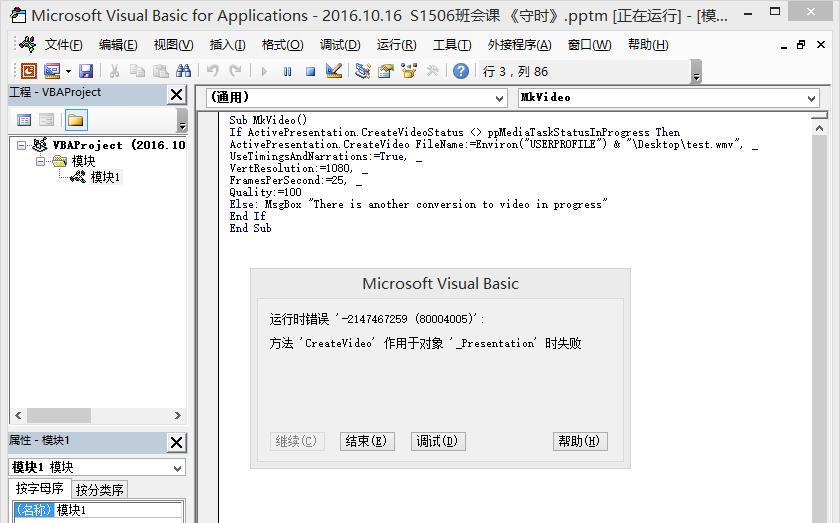The width and height of the screenshot is (840, 523).
Task: Collapse the VBAProject tree node
Action: tap(21, 145)
